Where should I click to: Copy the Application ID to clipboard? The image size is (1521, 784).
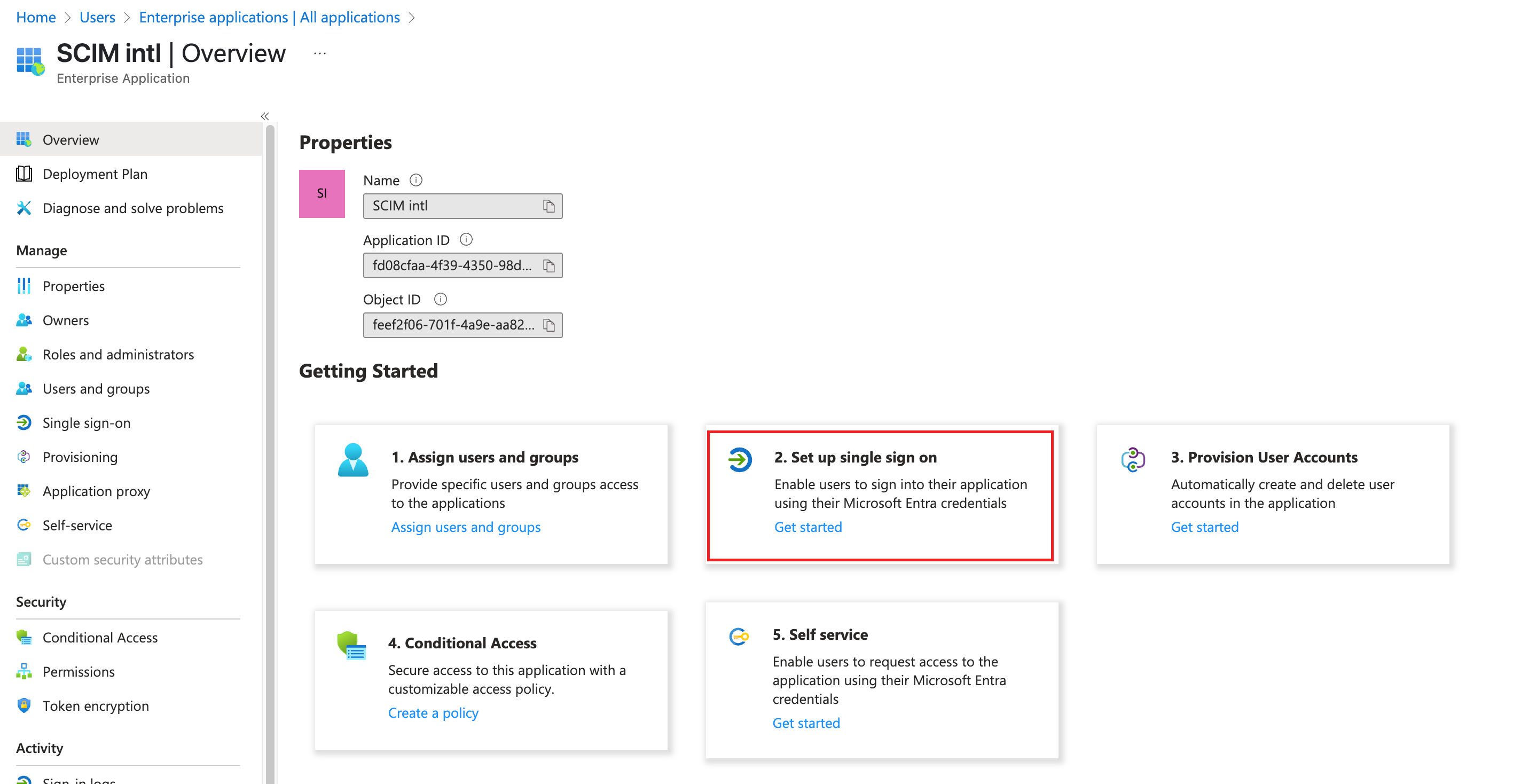click(x=548, y=265)
